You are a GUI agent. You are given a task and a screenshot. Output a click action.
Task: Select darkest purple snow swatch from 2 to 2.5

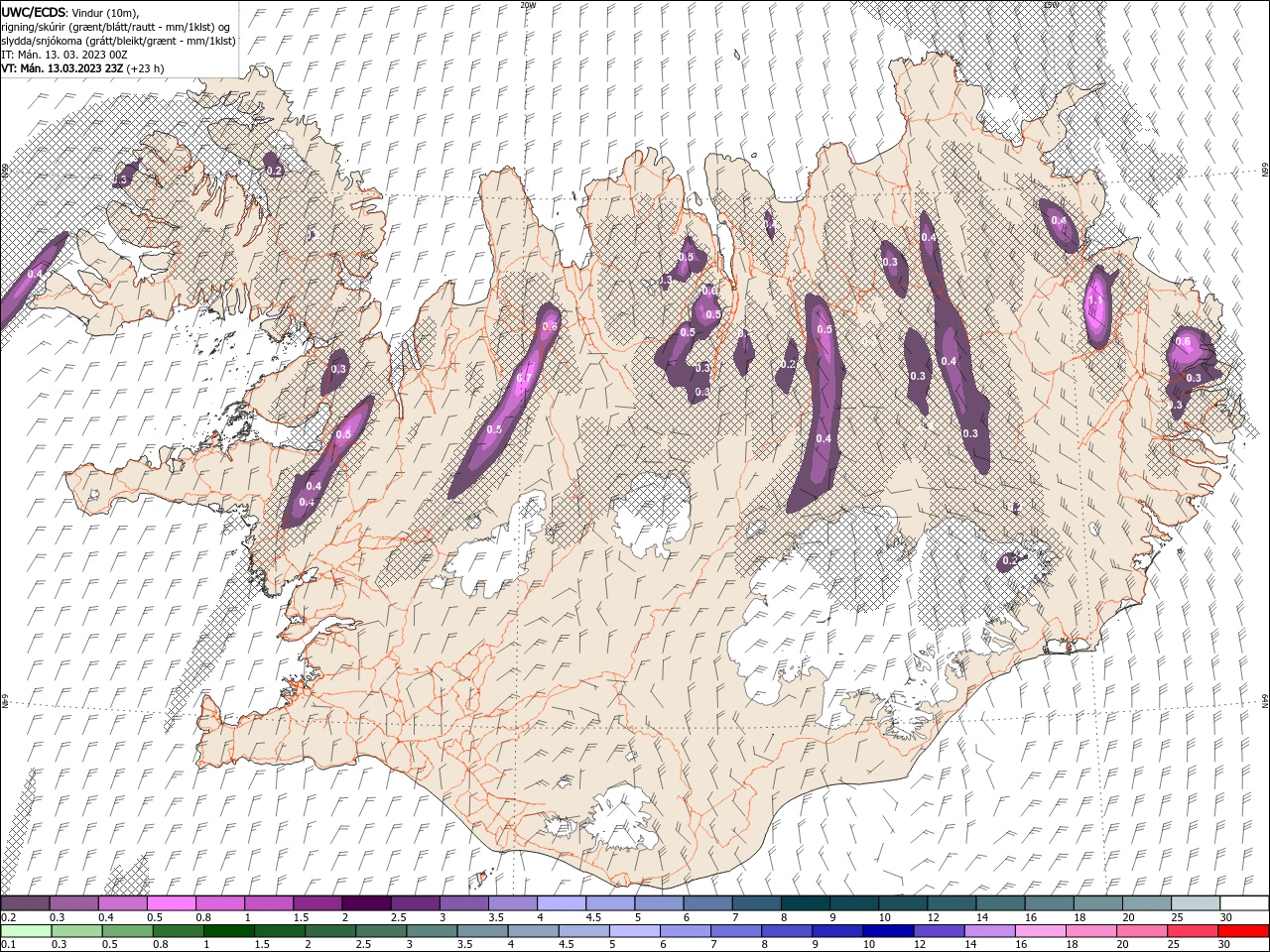(x=367, y=902)
